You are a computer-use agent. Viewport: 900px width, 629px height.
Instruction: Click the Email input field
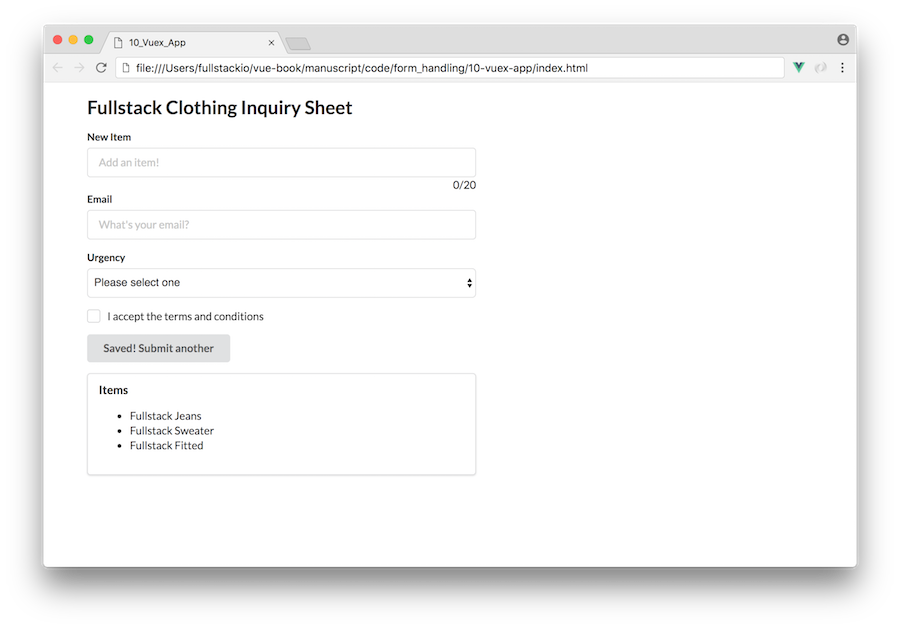[281, 225]
